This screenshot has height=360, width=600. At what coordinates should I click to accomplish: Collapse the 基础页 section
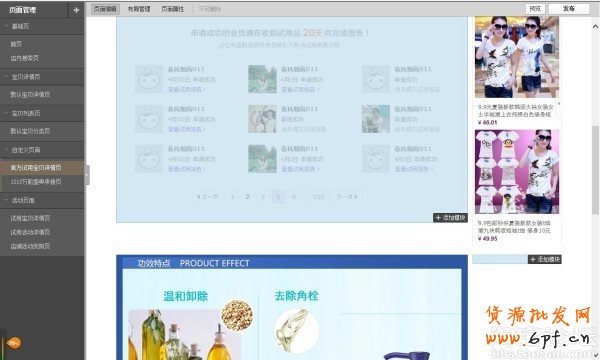click(42, 26)
